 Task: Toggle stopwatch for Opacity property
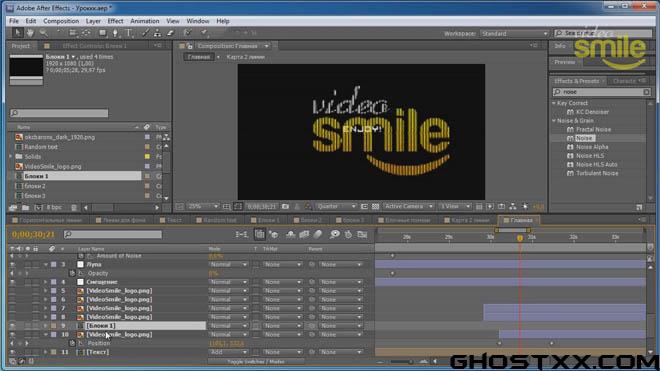[x=72, y=273]
